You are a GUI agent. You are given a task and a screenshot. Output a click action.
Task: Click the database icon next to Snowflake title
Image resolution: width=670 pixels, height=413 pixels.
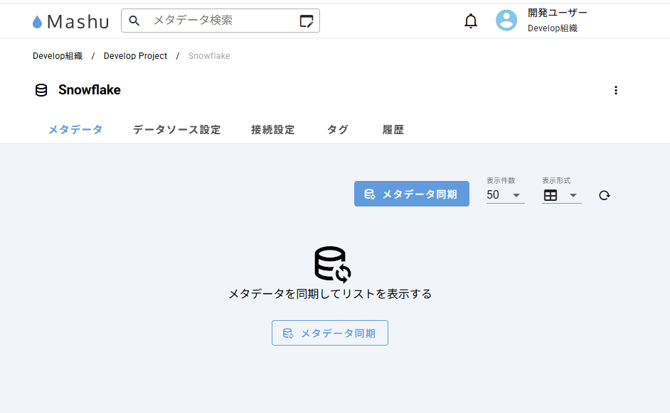41,90
